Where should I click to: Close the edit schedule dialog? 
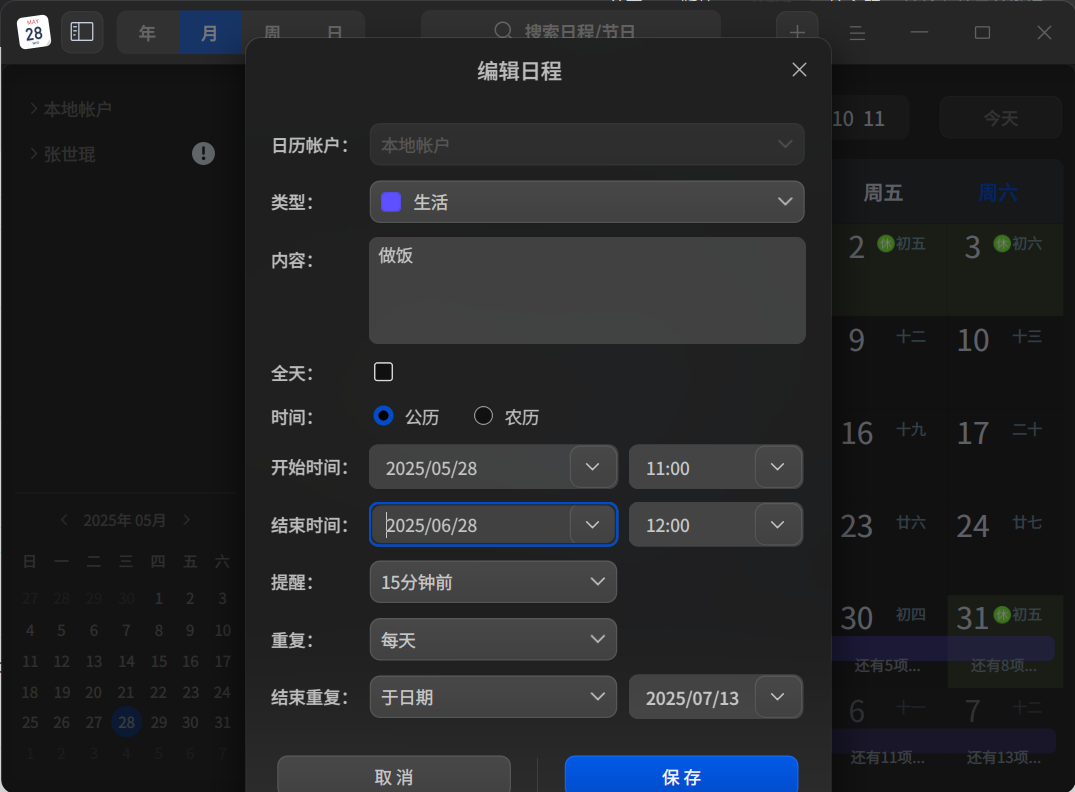tap(799, 70)
